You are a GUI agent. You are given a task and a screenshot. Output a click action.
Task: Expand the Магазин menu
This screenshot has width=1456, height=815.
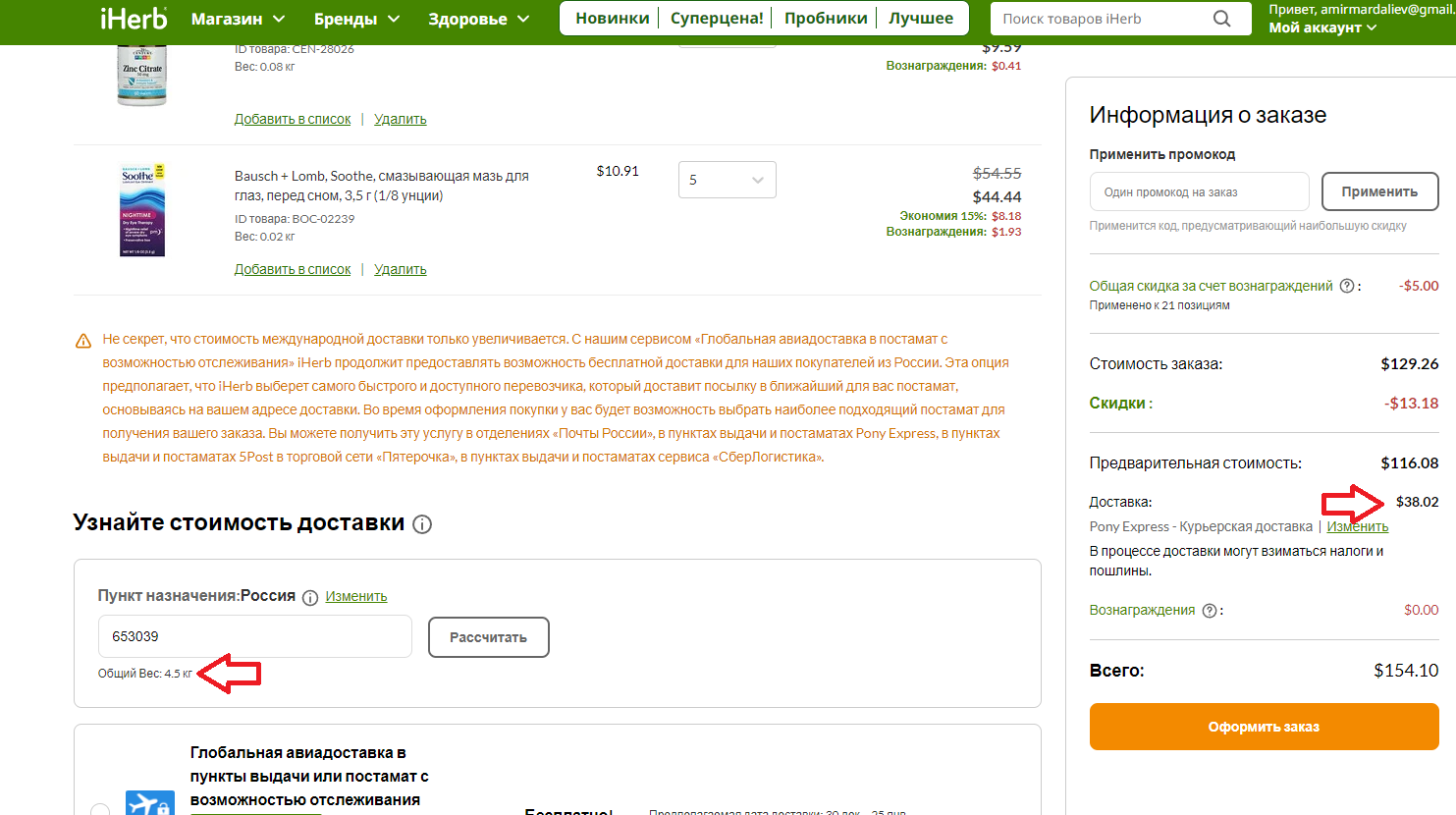[238, 19]
